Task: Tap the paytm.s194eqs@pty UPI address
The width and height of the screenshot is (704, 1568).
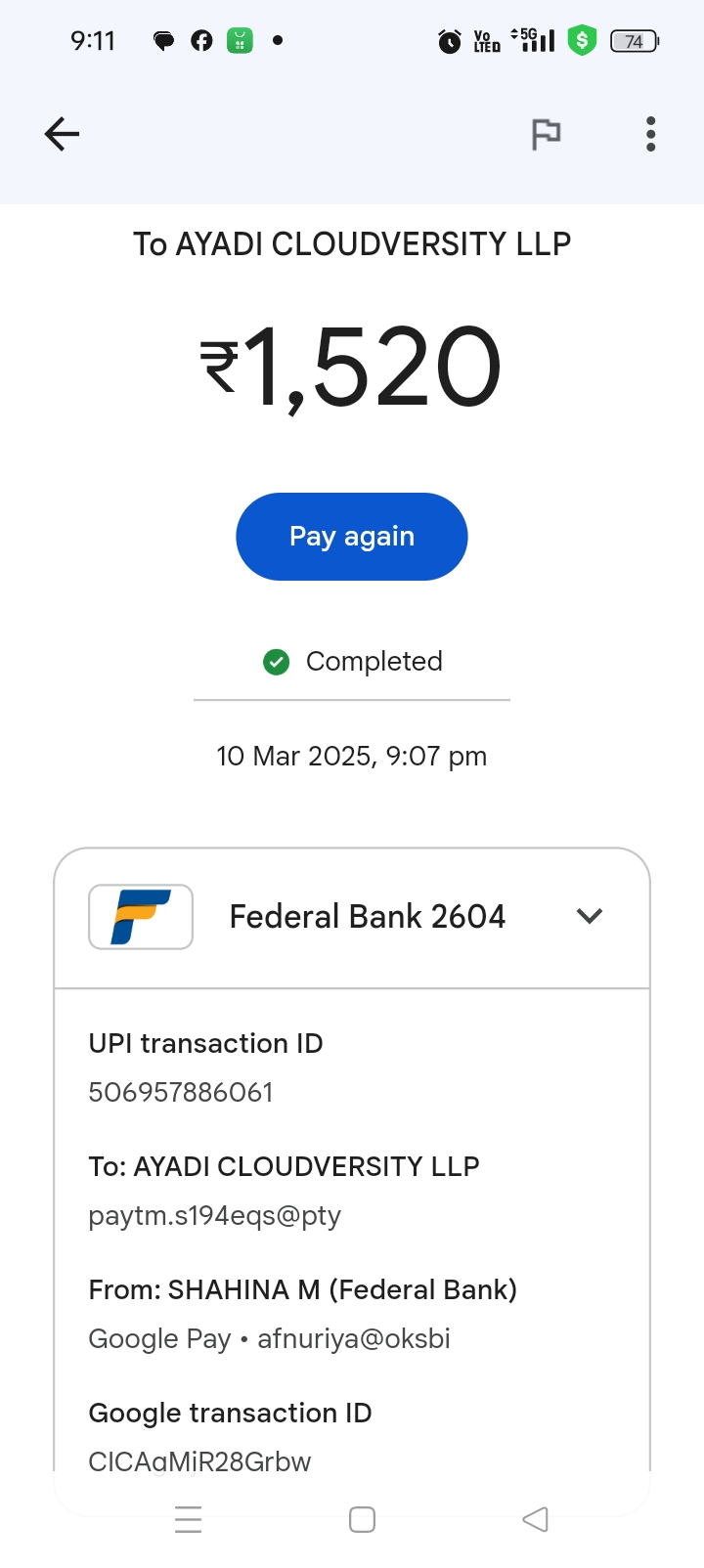Action: [215, 1215]
